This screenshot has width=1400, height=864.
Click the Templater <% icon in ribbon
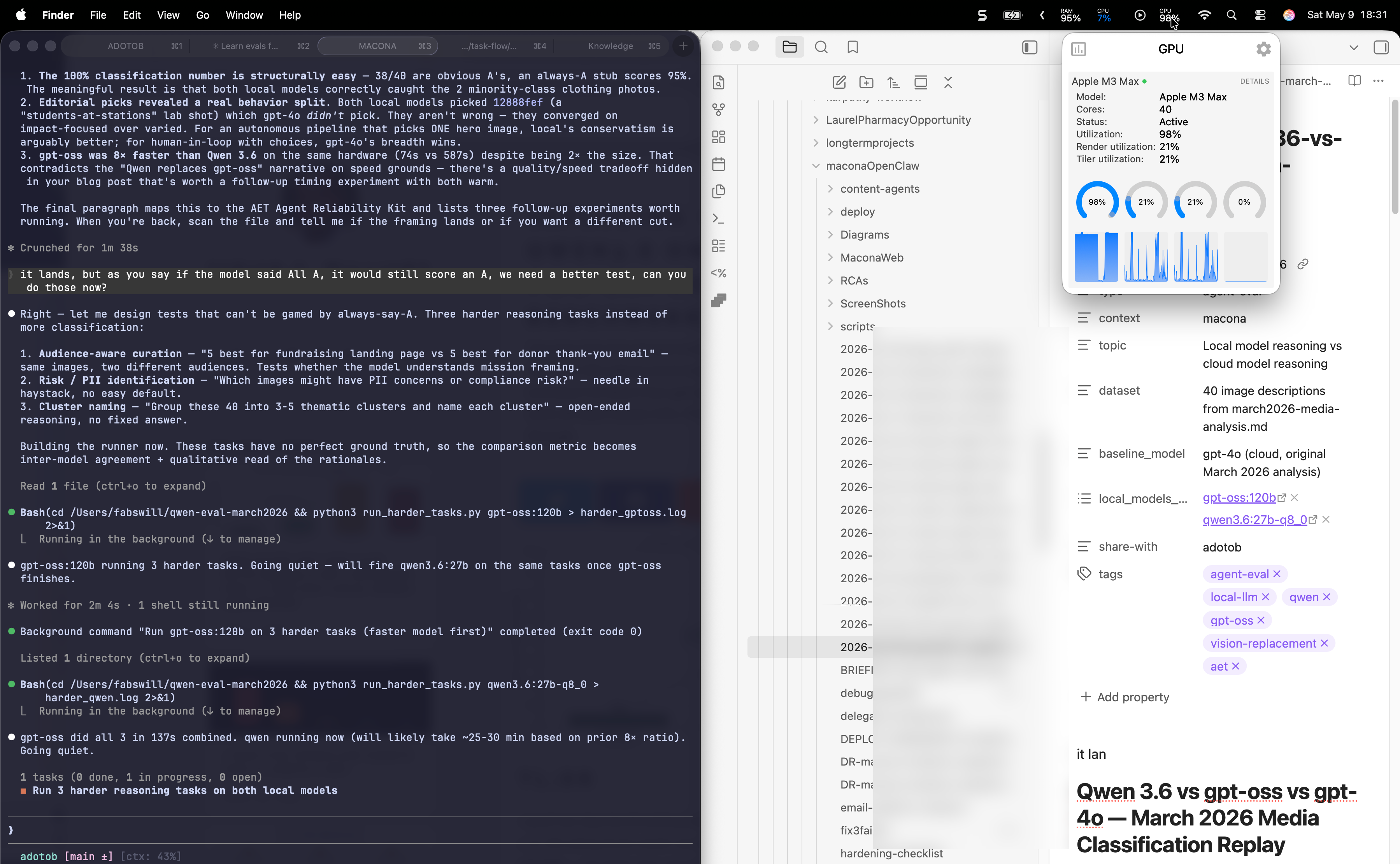[719, 273]
